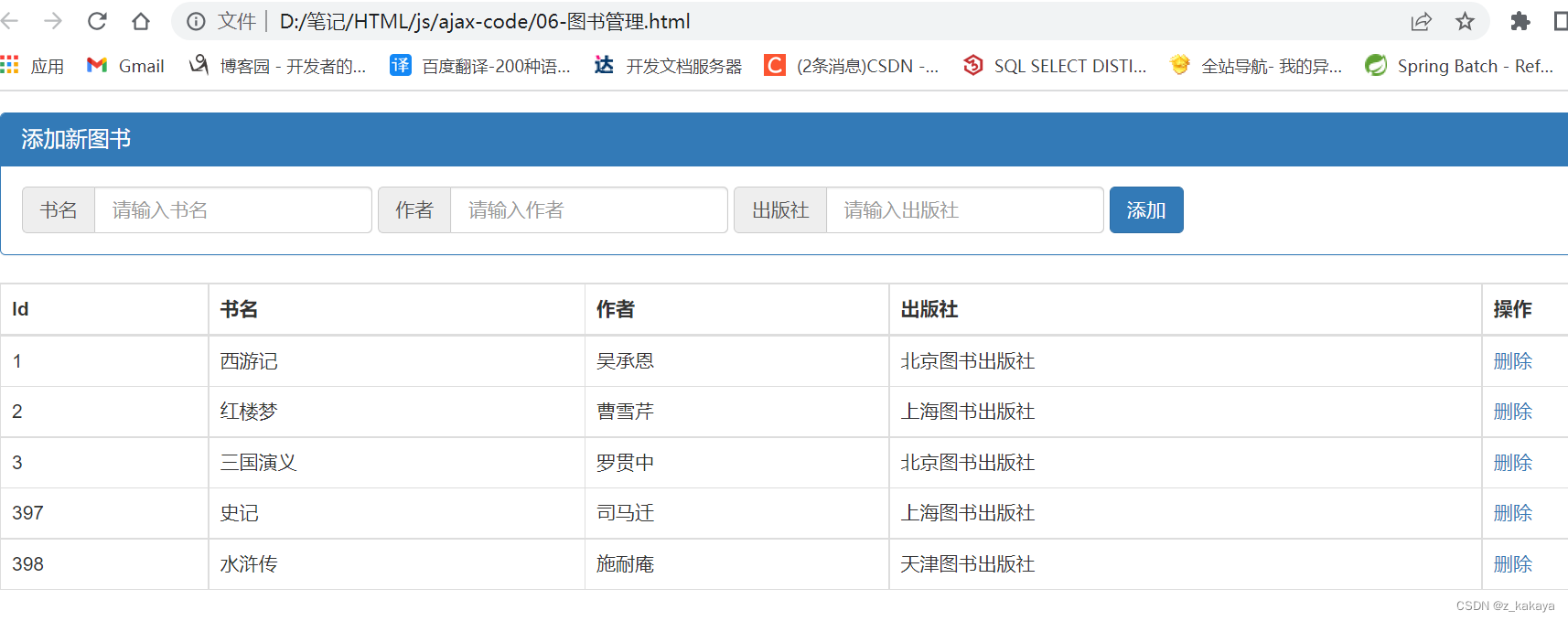This screenshot has width=1568, height=621.
Task: Delete the 水浒传 row
Action: [1512, 564]
